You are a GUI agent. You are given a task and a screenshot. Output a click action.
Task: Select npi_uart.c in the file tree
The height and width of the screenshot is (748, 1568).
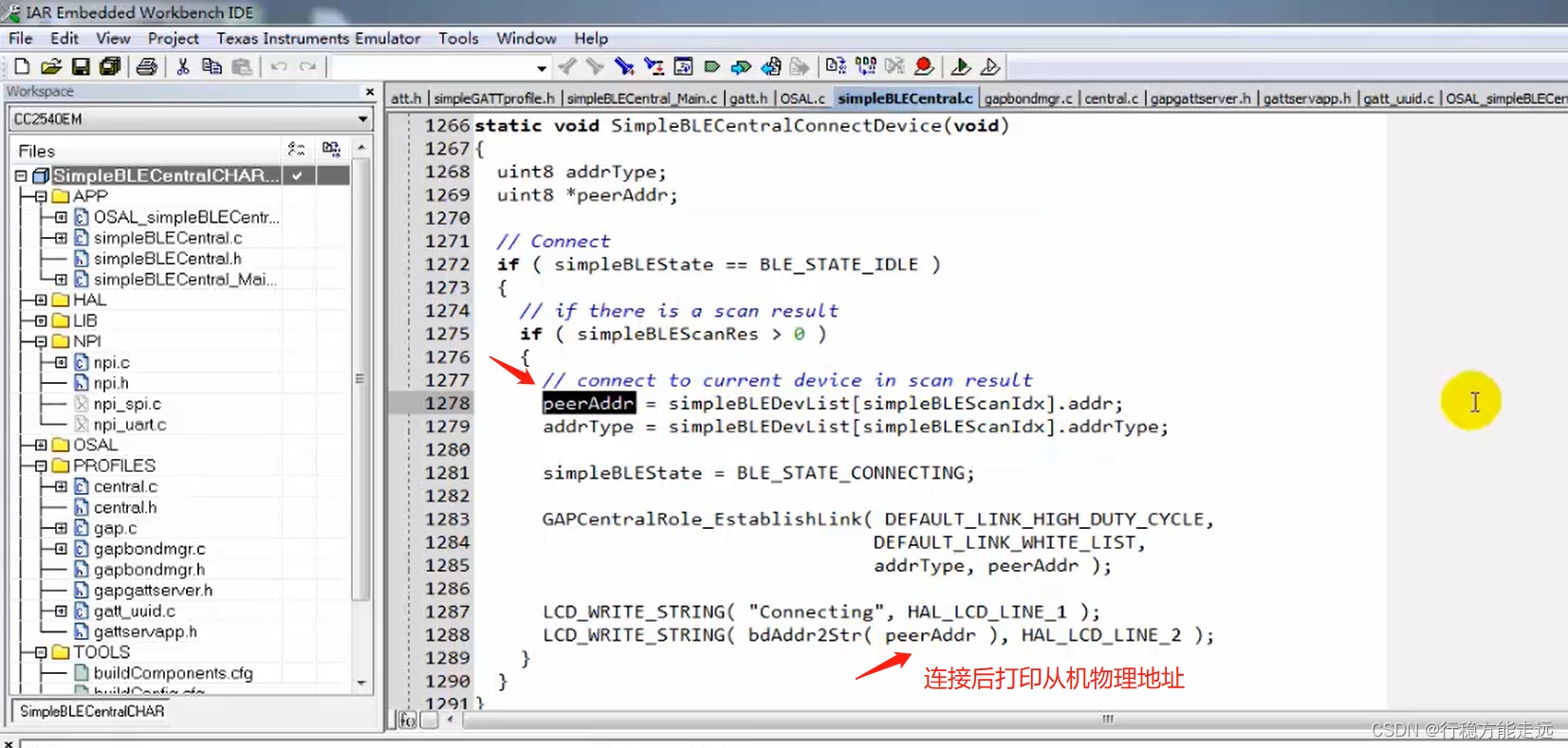130,425
